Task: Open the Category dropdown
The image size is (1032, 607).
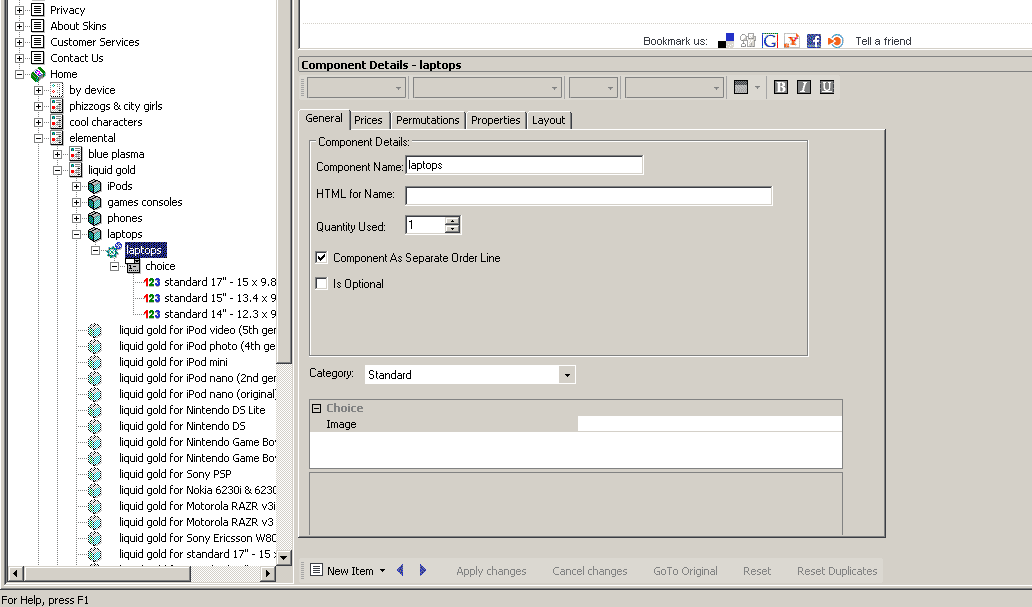Action: (567, 375)
